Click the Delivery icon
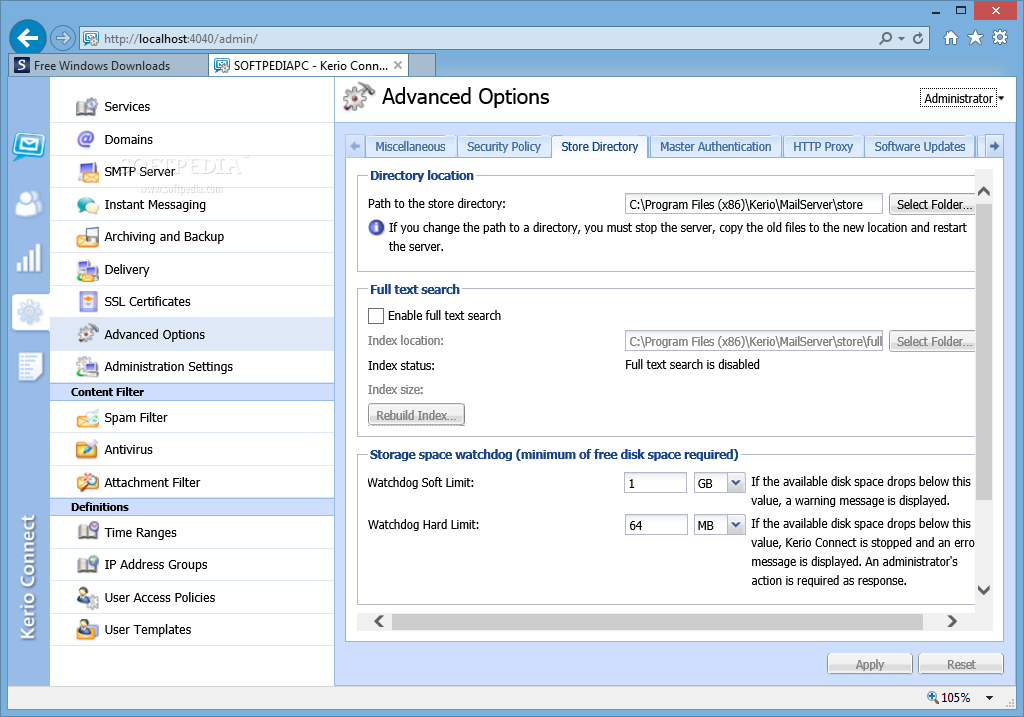Screen dimensions: 1024x717 [88, 269]
